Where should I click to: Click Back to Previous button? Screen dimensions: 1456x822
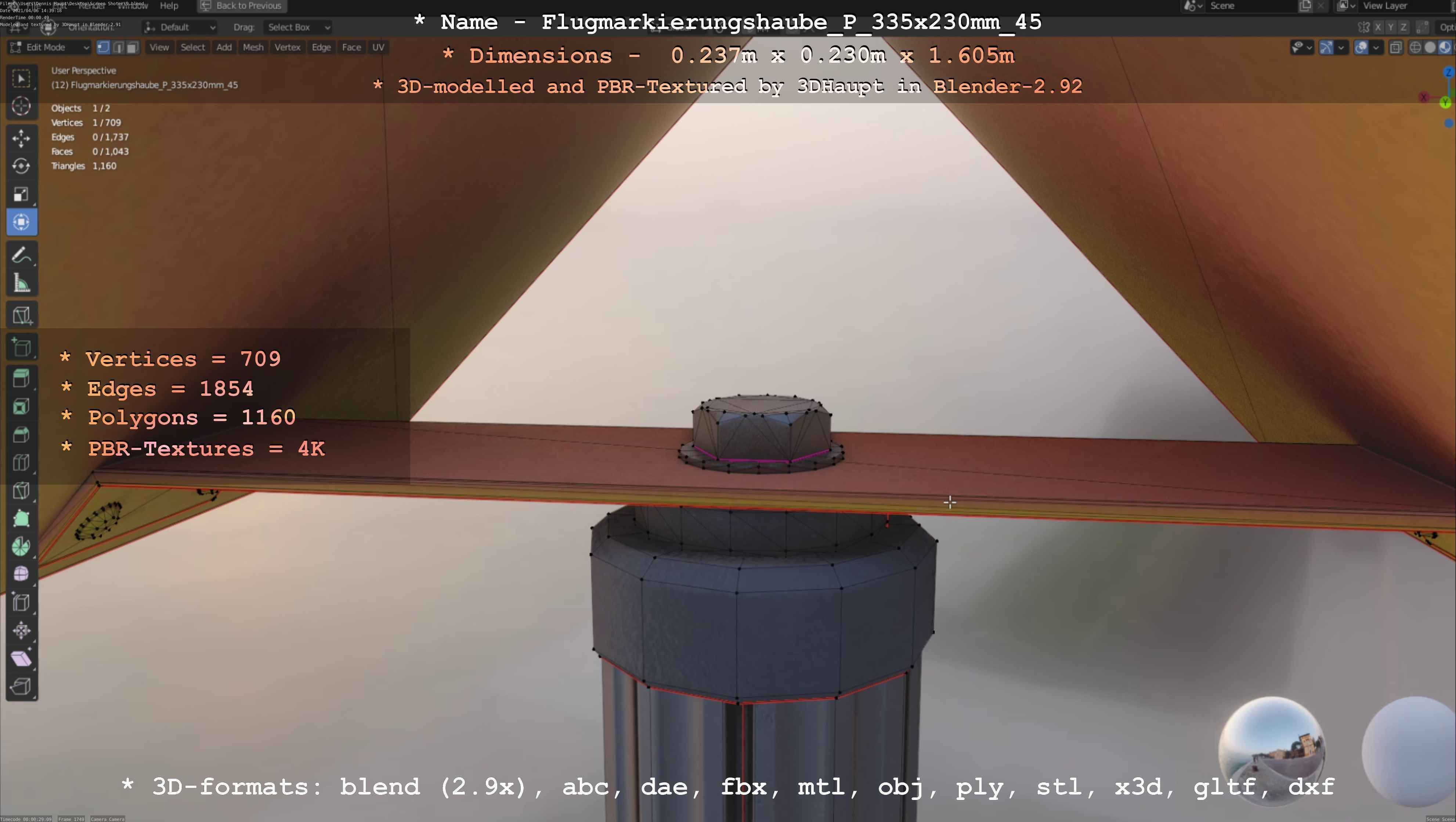pos(242,6)
